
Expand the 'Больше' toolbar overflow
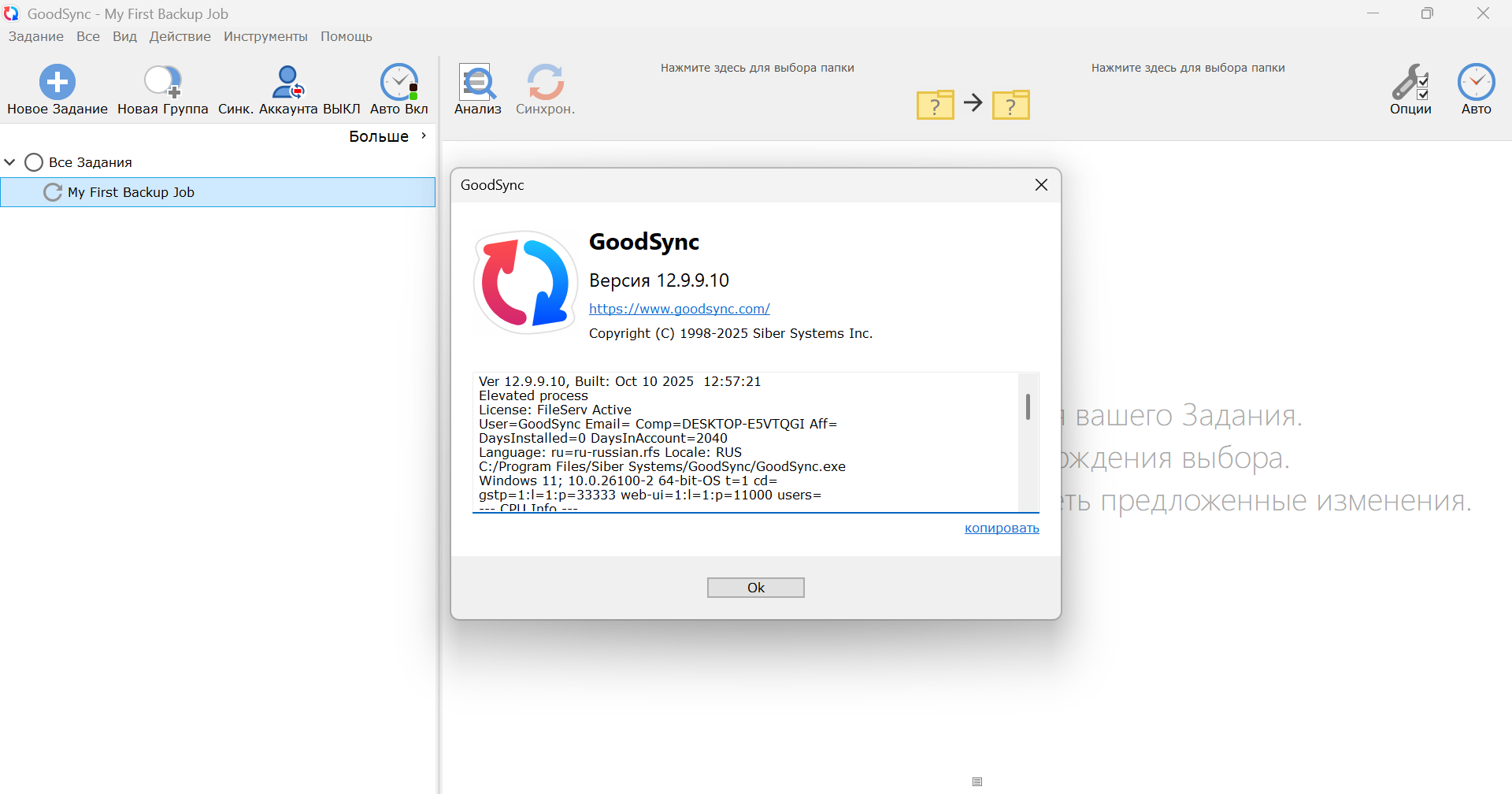[x=388, y=136]
